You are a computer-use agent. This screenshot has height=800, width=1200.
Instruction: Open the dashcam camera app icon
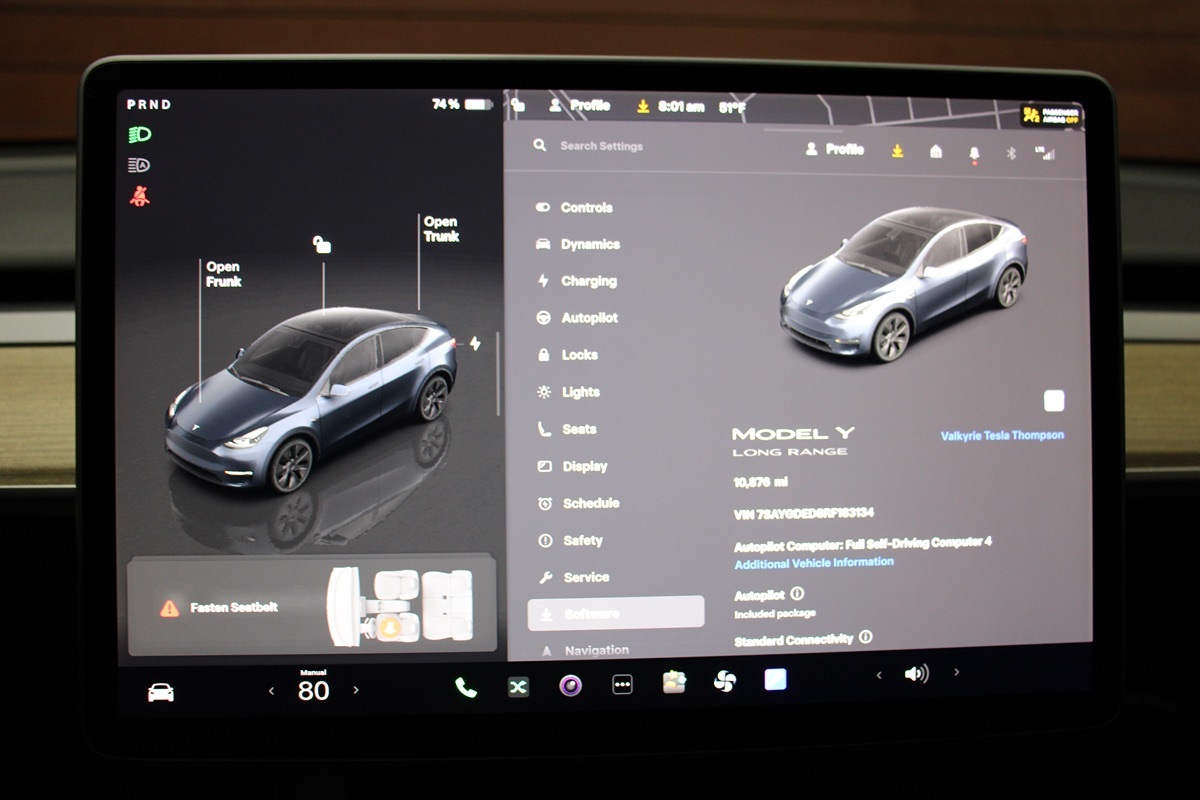tap(570, 685)
